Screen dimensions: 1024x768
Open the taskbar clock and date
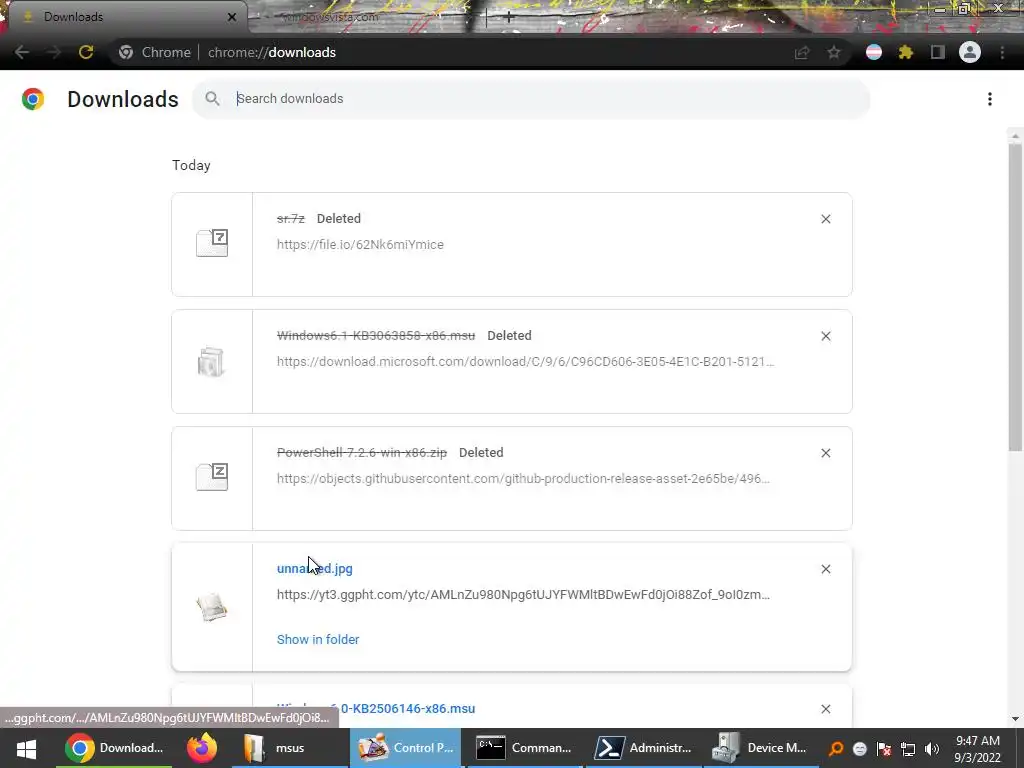978,749
